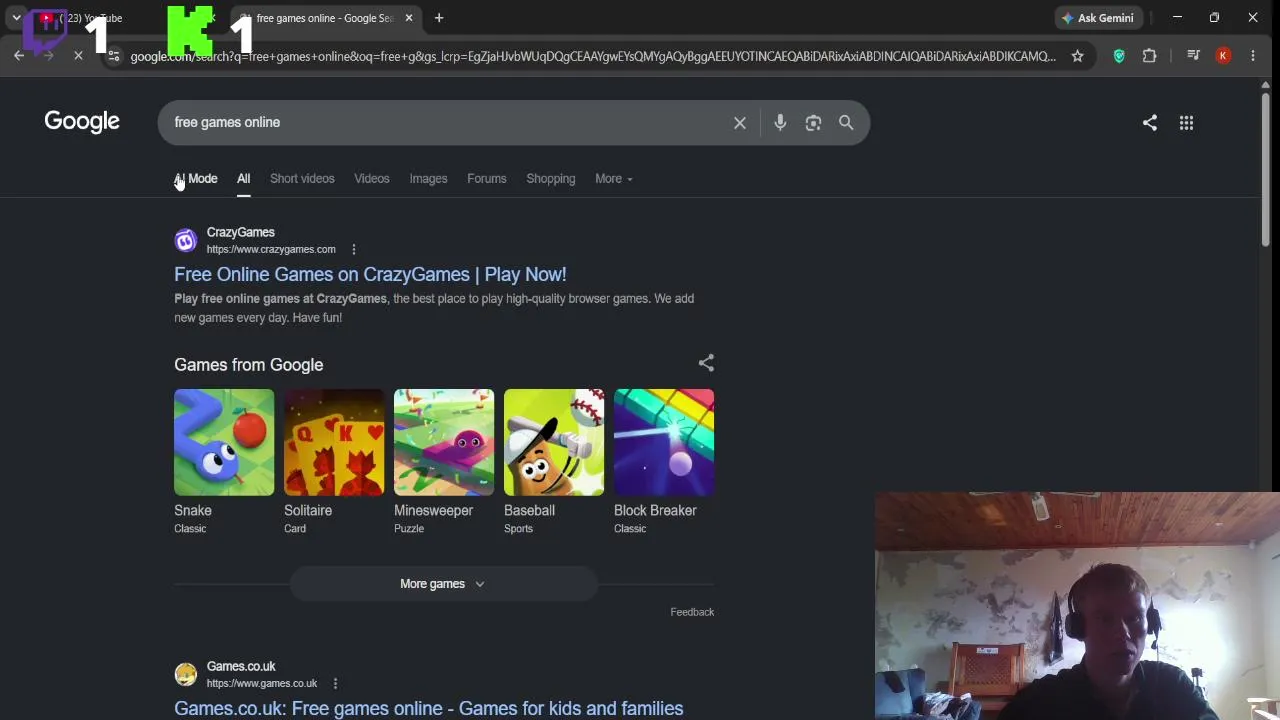Submit the search with magnifier icon
This screenshot has height=720, width=1280.
click(846, 122)
